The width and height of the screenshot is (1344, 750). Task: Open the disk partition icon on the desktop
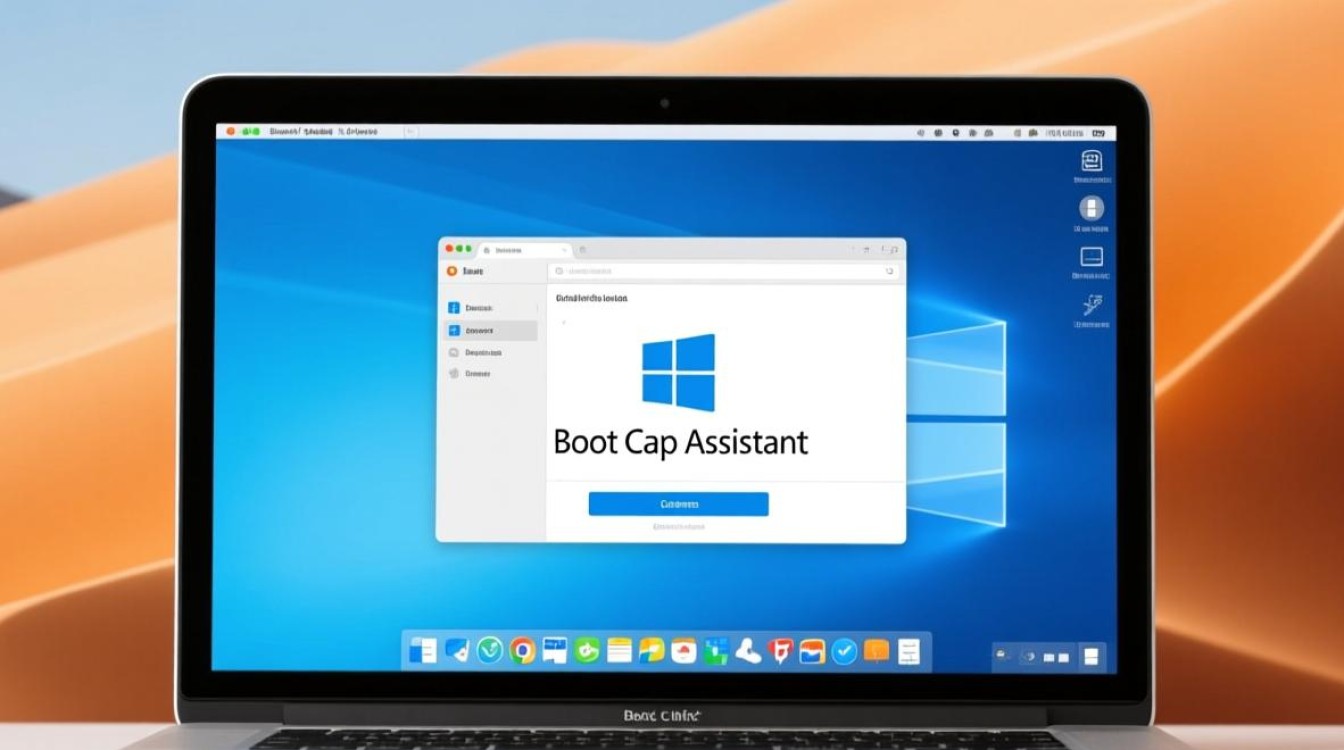(x=1089, y=207)
